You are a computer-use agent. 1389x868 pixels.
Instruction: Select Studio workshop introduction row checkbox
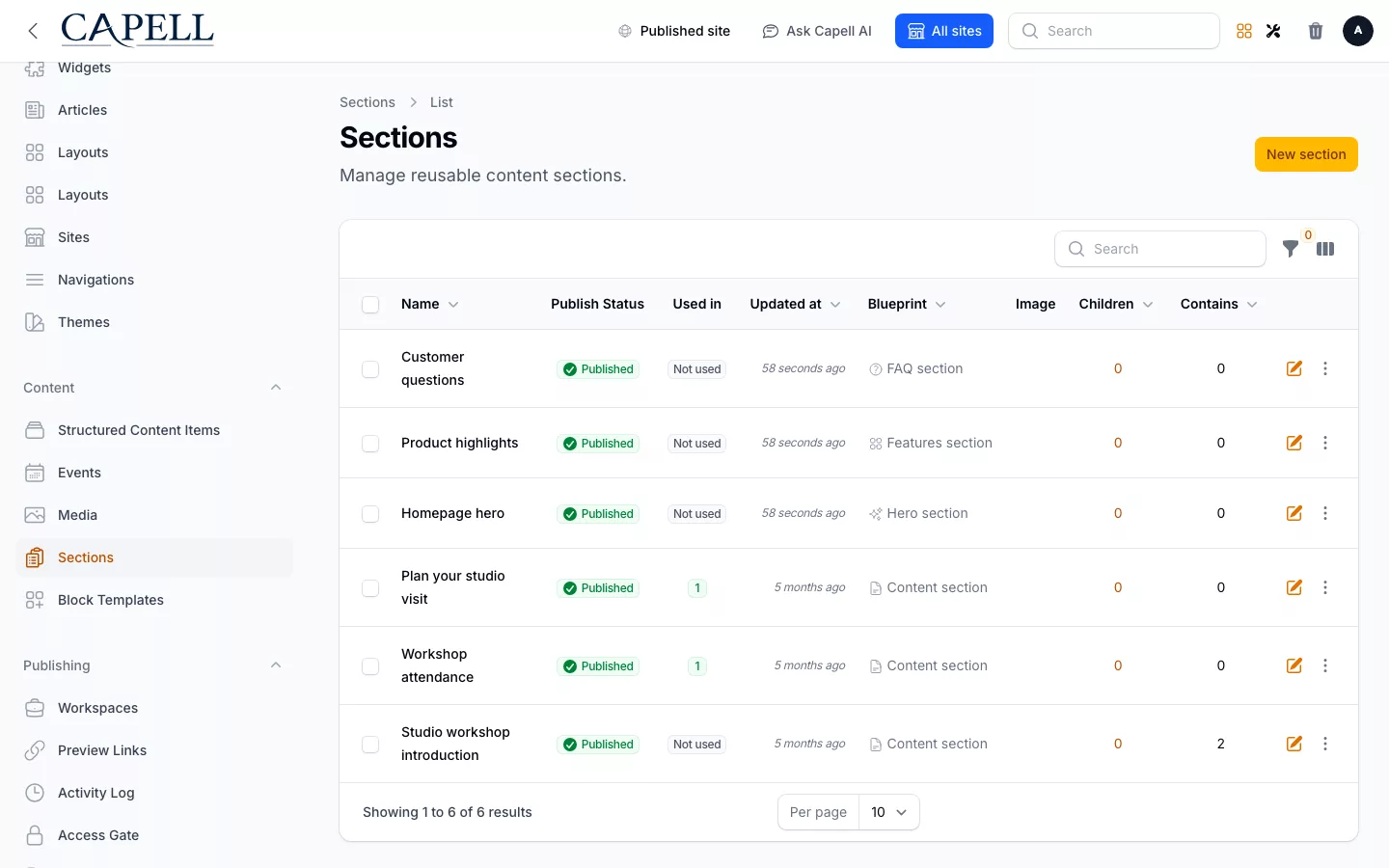pyautogui.click(x=370, y=745)
